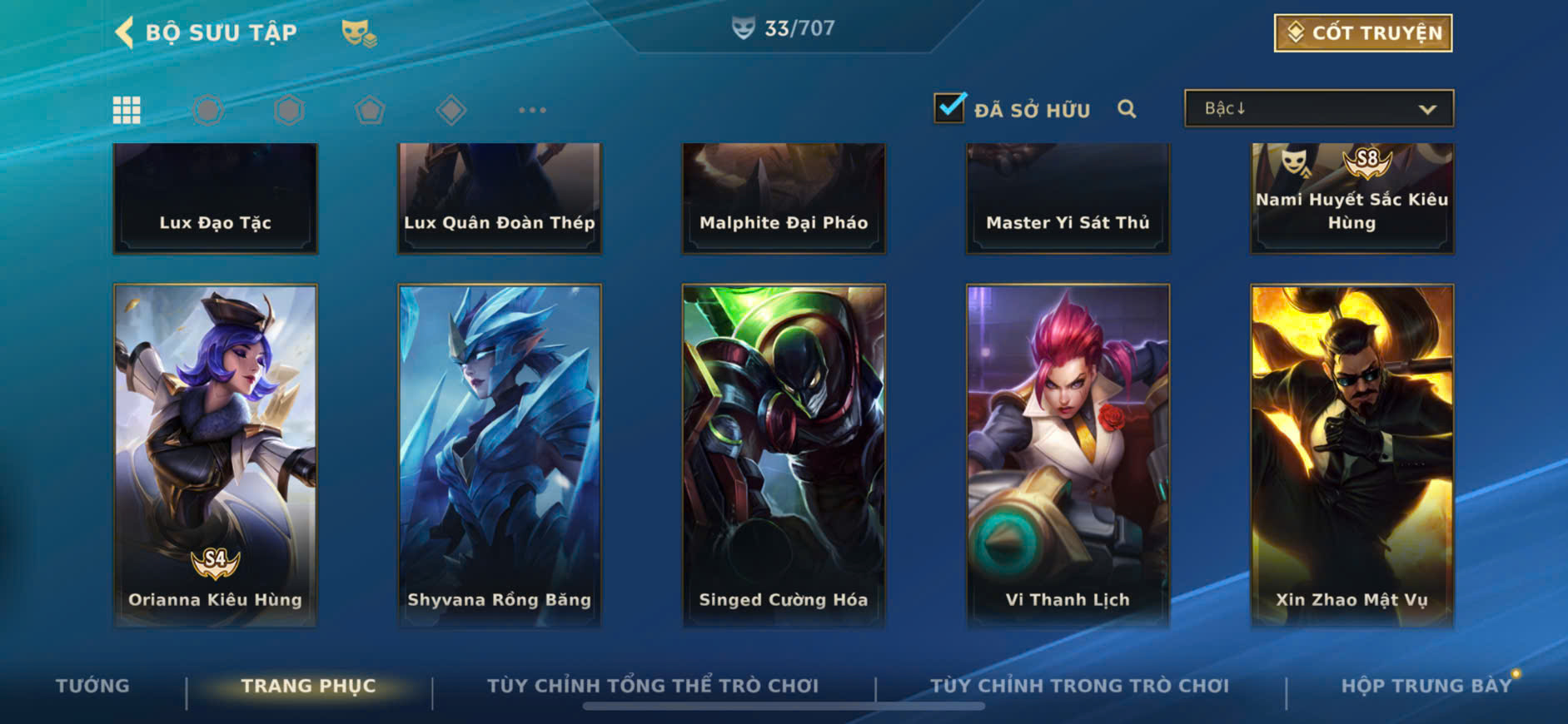
Task: Open Tùy Chỉnh Tổng Thể Trò Chơi tab
Action: click(x=653, y=686)
